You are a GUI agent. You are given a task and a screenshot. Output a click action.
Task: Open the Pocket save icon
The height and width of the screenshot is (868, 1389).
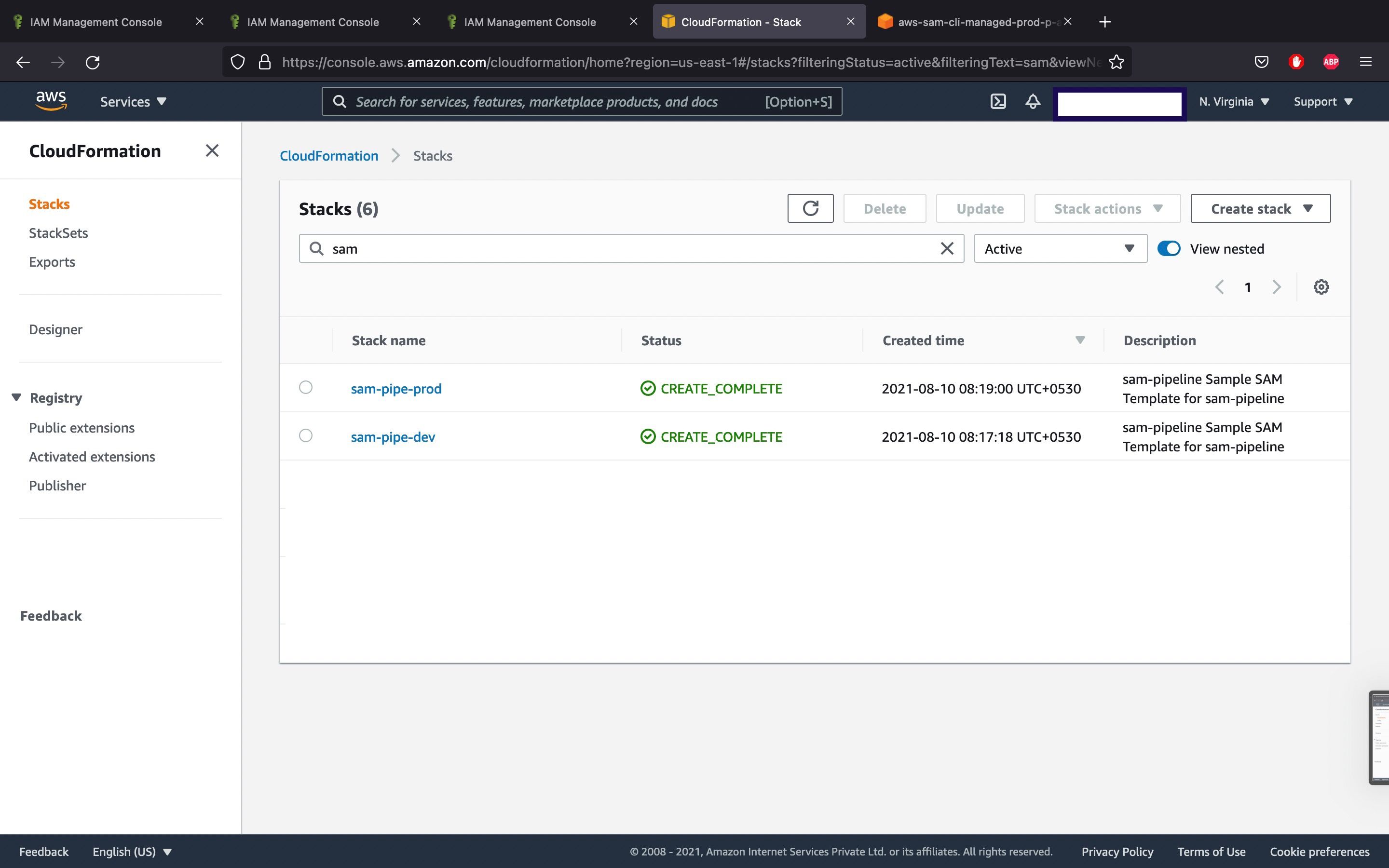(x=1261, y=62)
